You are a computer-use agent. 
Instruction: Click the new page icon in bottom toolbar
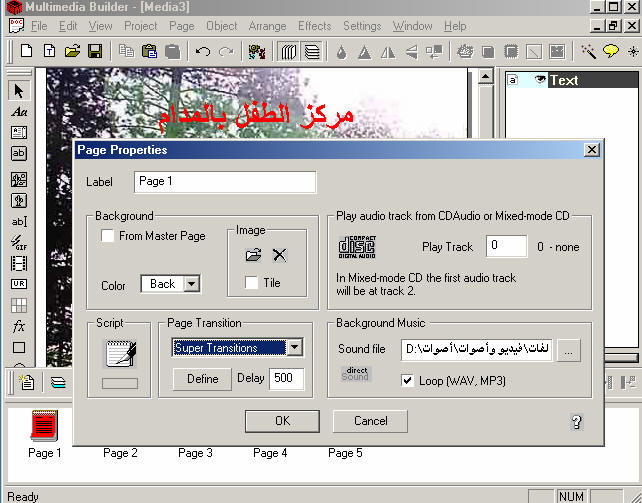[27, 382]
